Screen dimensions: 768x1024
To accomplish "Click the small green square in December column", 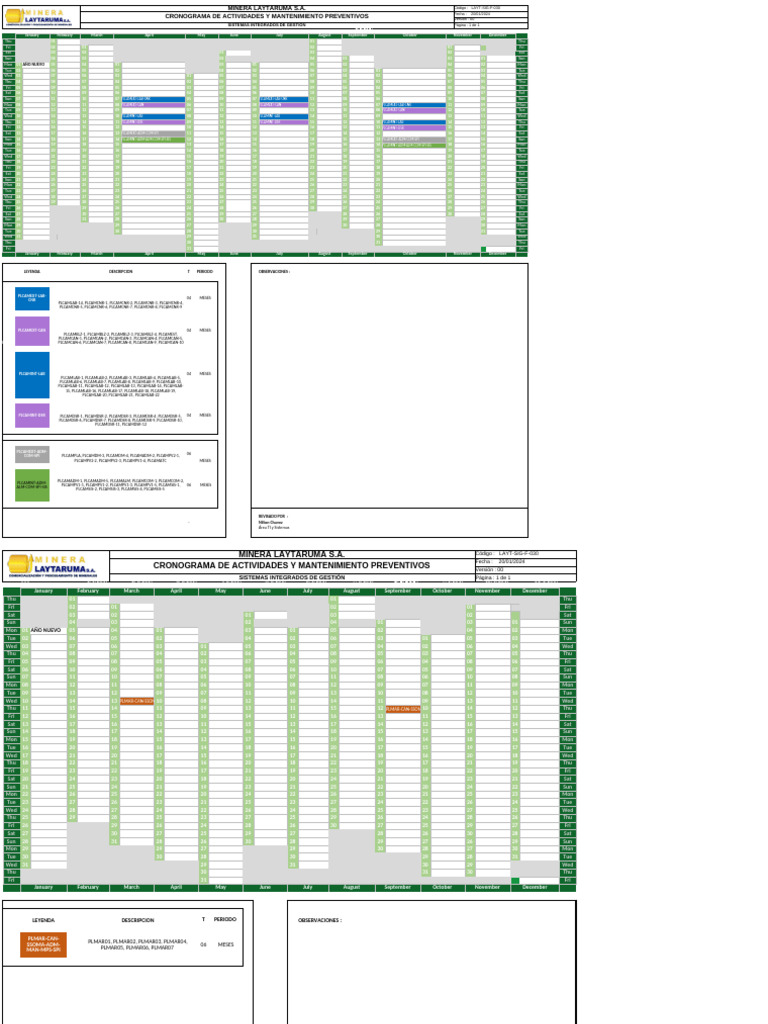I will [x=515, y=881].
